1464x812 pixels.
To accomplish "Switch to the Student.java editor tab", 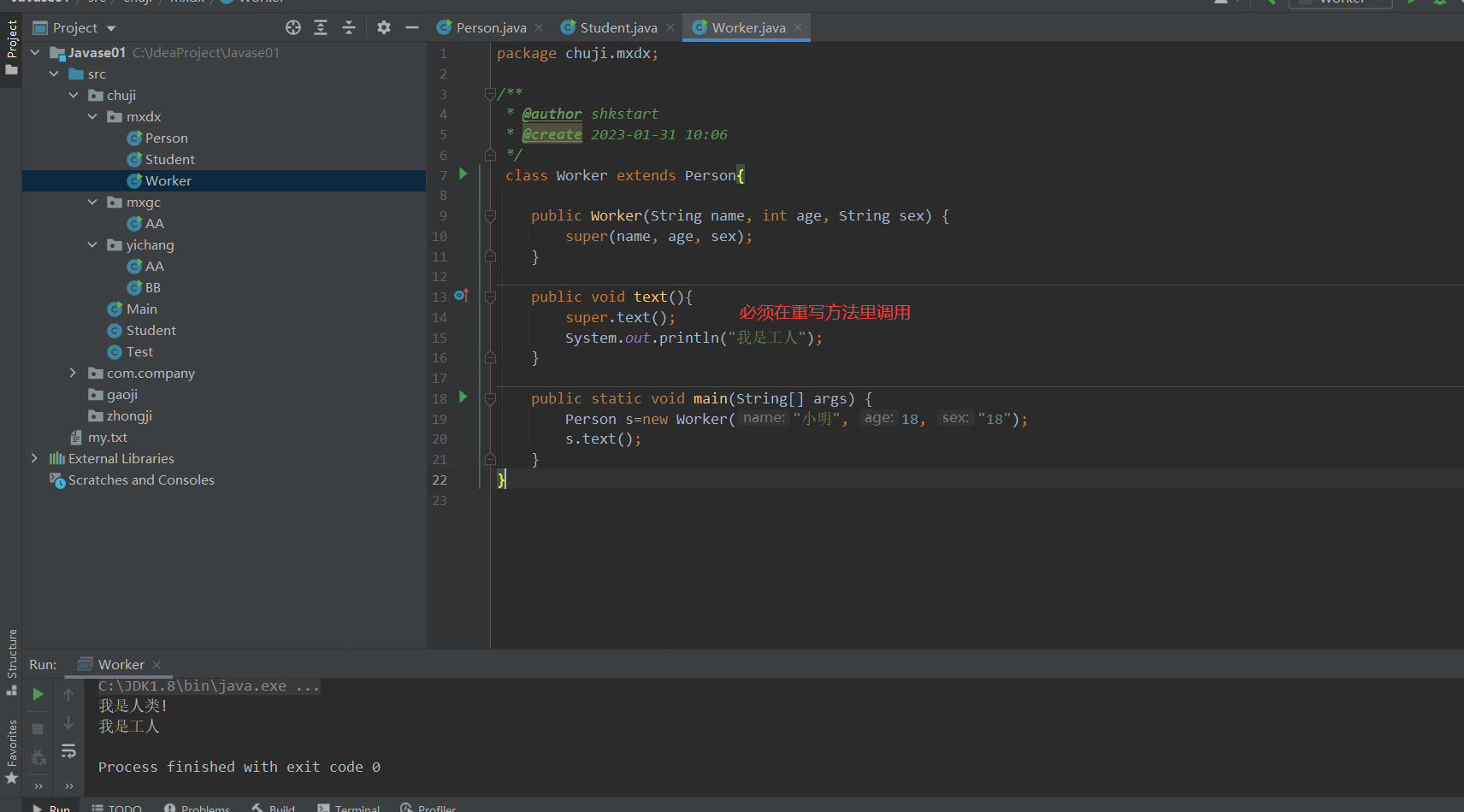I will (617, 27).
